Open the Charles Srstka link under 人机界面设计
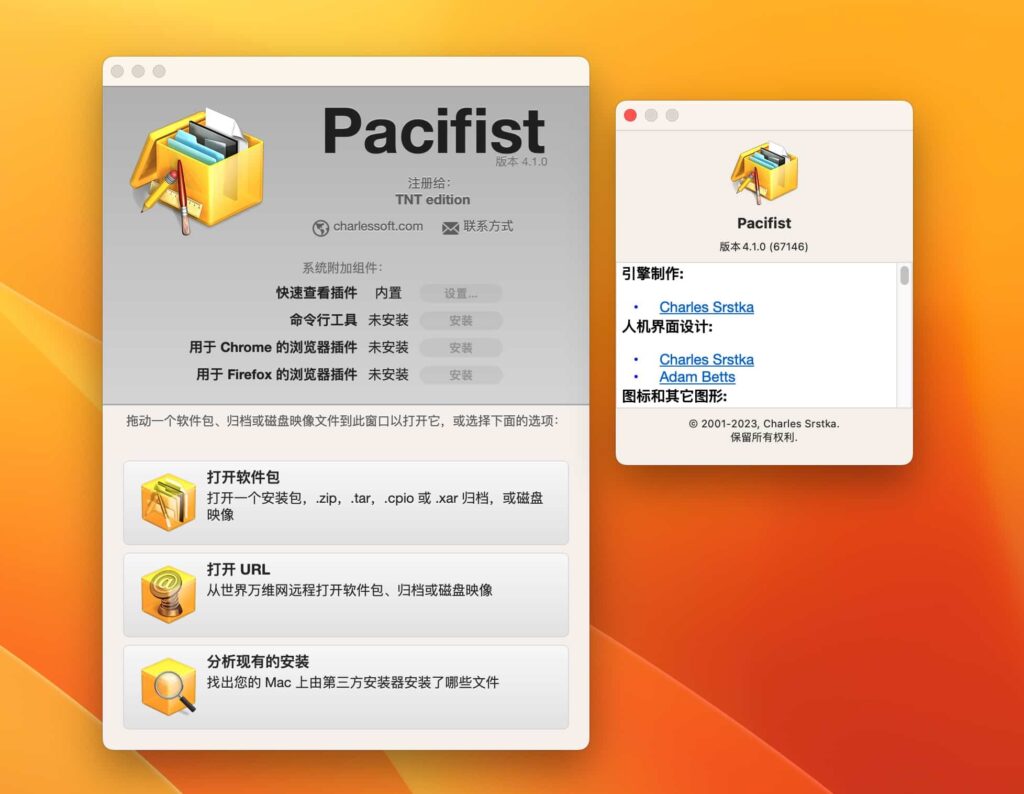Screen dimensions: 1024x794 point(706,359)
